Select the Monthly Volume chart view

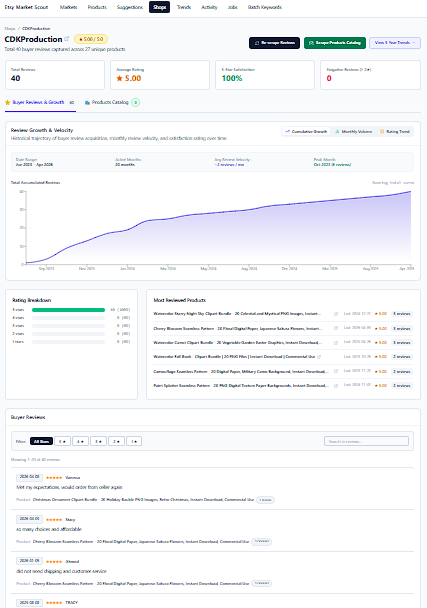click(353, 131)
